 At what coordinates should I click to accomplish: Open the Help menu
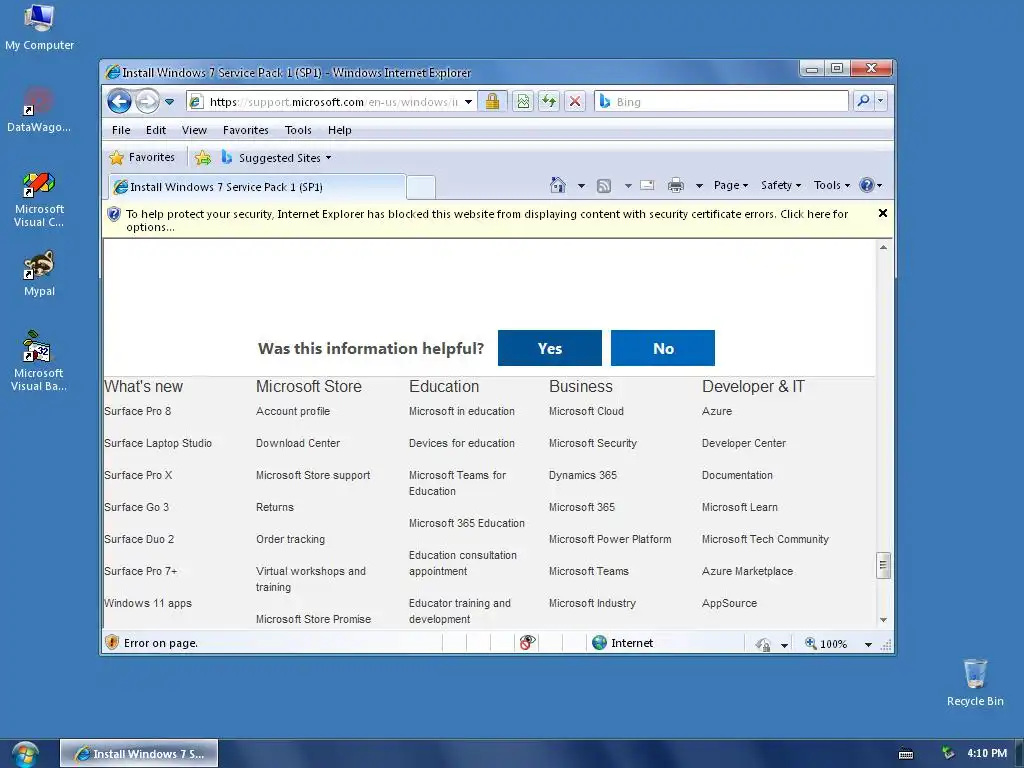(340, 130)
